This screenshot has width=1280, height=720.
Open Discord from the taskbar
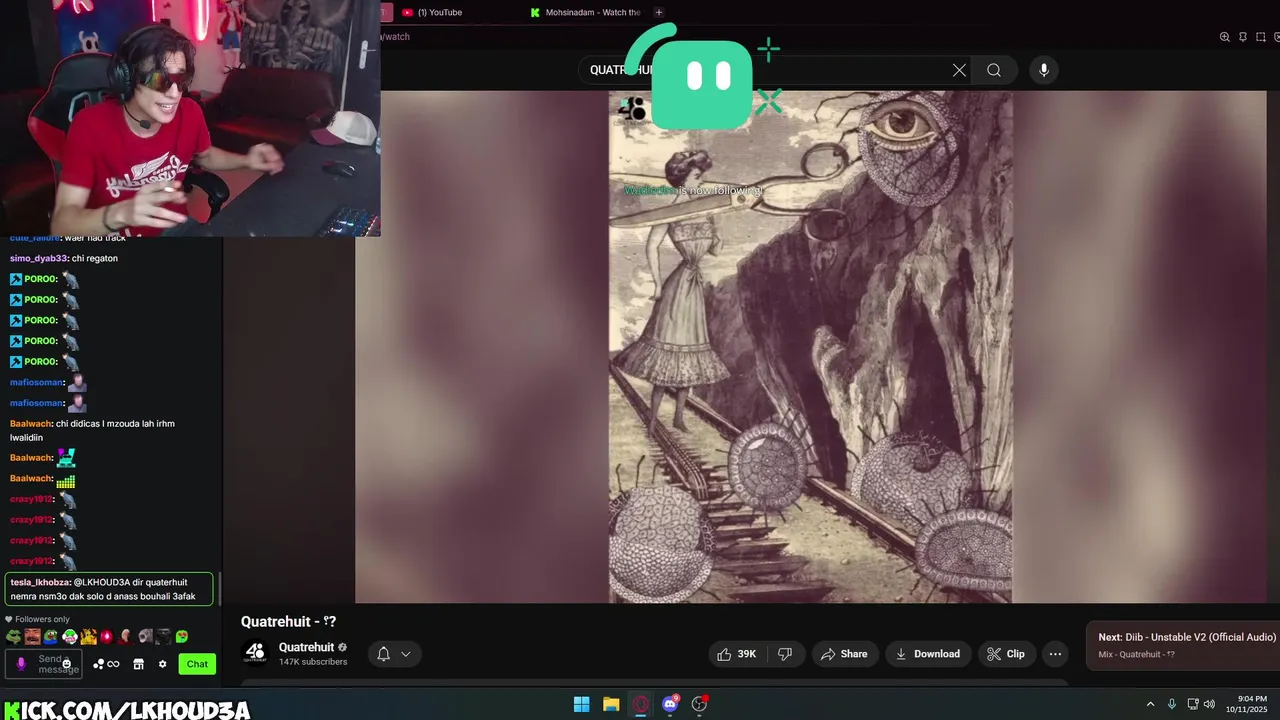coord(670,704)
